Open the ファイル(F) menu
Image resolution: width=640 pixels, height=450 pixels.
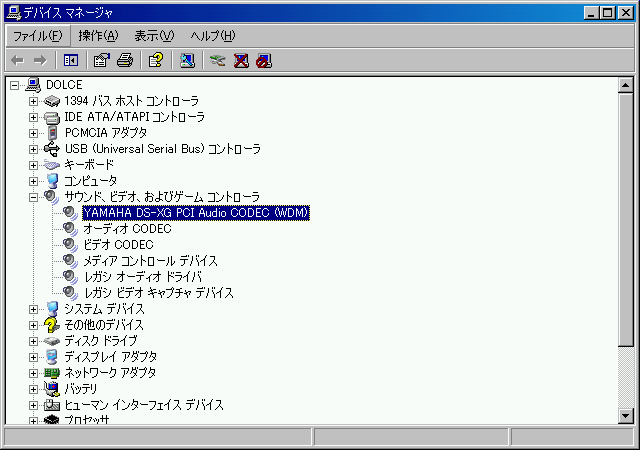(38, 36)
